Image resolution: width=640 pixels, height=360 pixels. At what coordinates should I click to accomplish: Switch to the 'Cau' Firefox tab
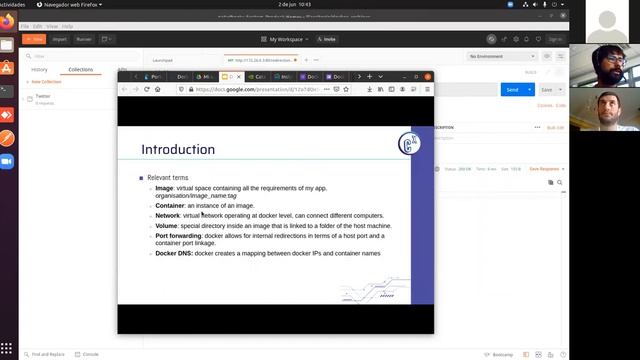[258, 76]
